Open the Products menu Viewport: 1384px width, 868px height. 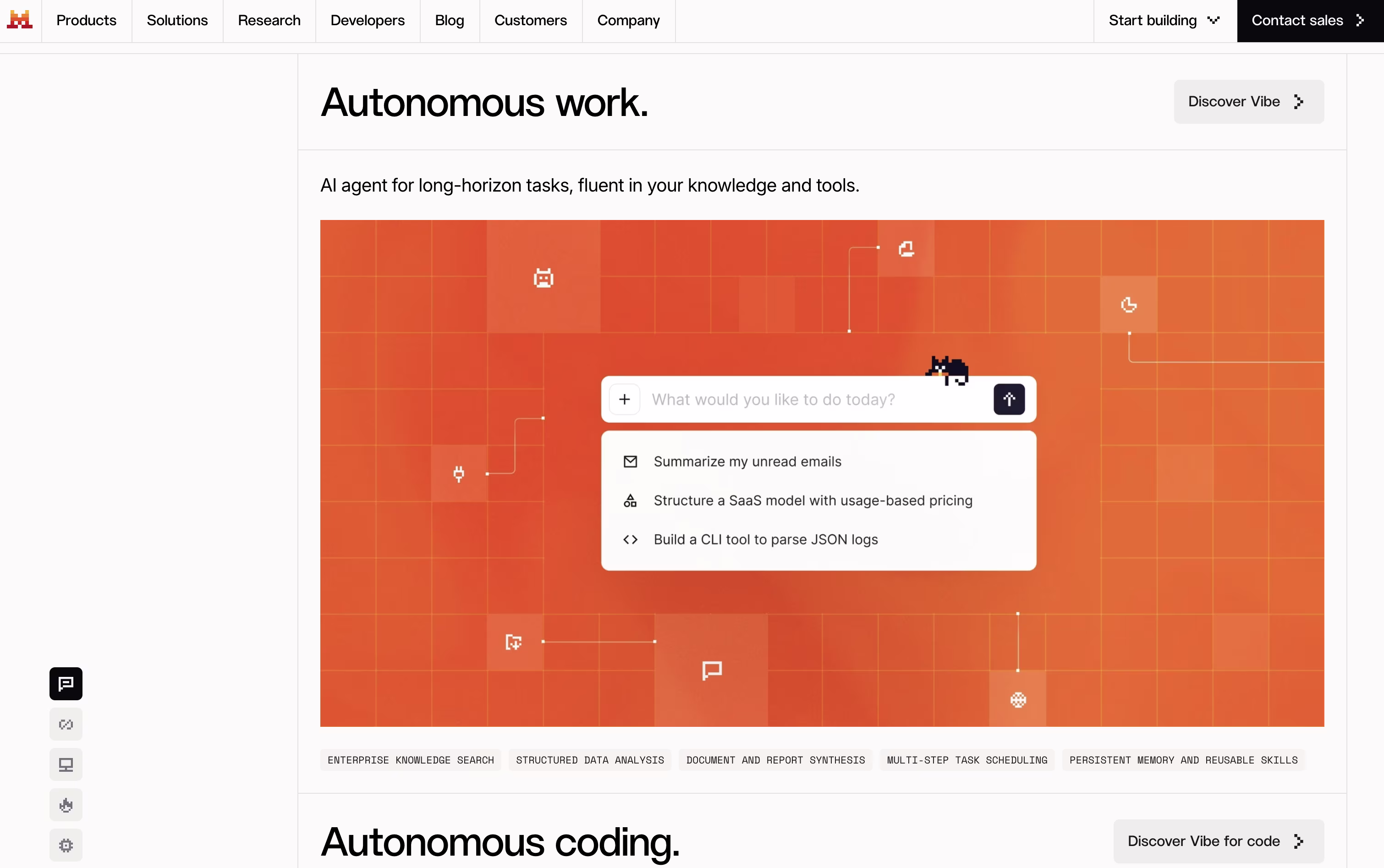pos(86,21)
